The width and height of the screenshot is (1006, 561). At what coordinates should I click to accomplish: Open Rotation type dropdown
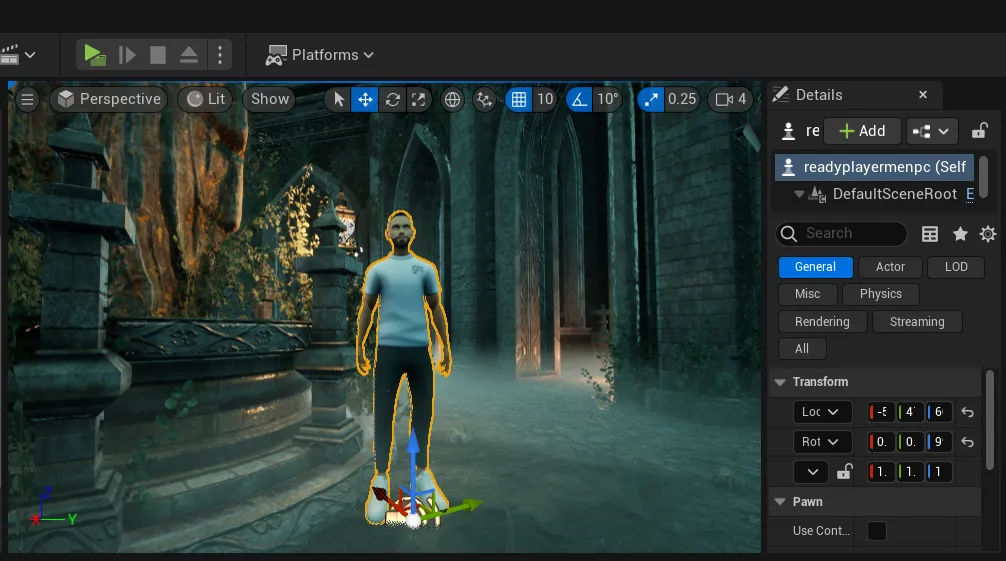tap(823, 442)
